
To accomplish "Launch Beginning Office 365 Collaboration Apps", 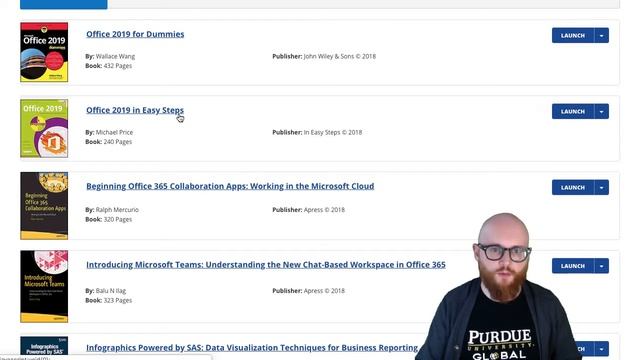I will coord(573,187).
